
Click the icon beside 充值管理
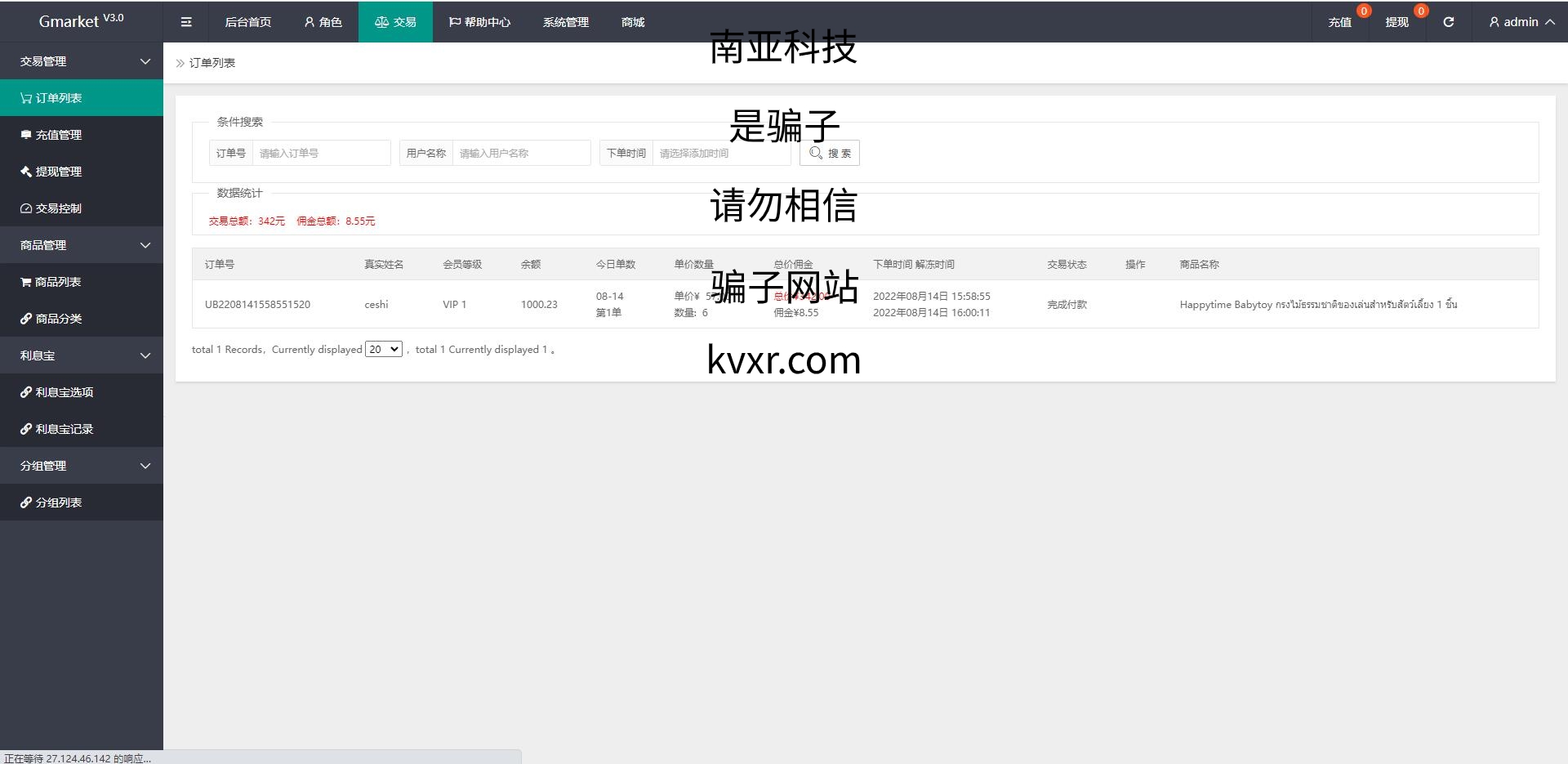click(26, 135)
